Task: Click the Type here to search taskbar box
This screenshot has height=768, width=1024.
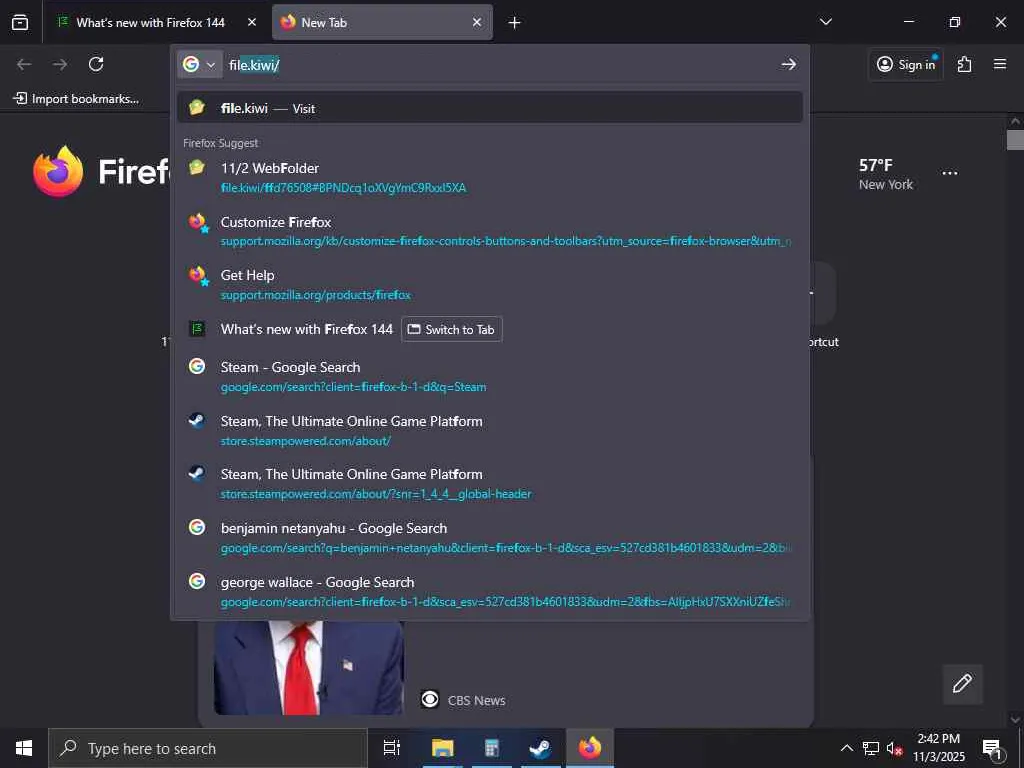Action: tap(208, 748)
